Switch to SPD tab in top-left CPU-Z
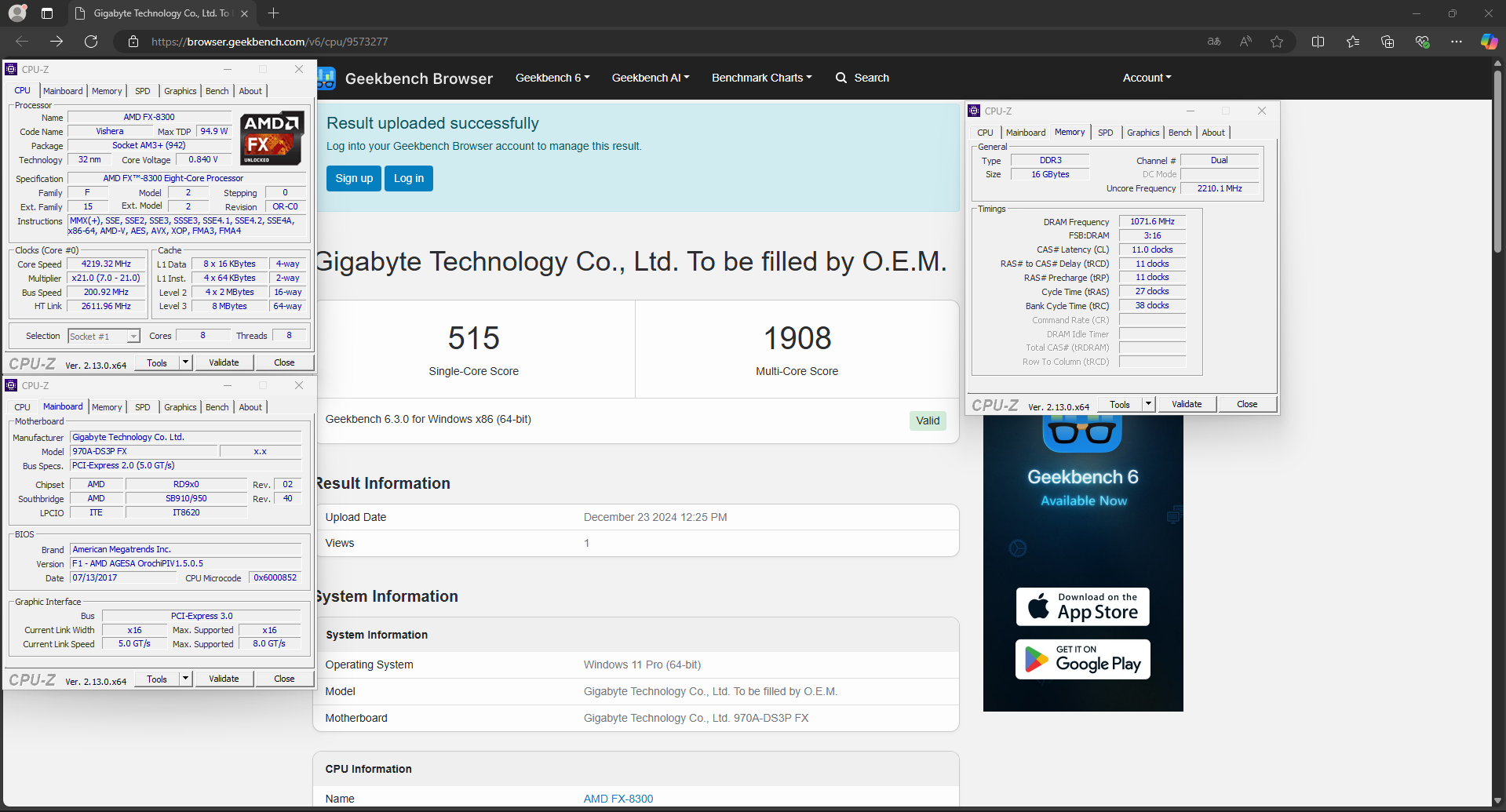 [x=143, y=91]
